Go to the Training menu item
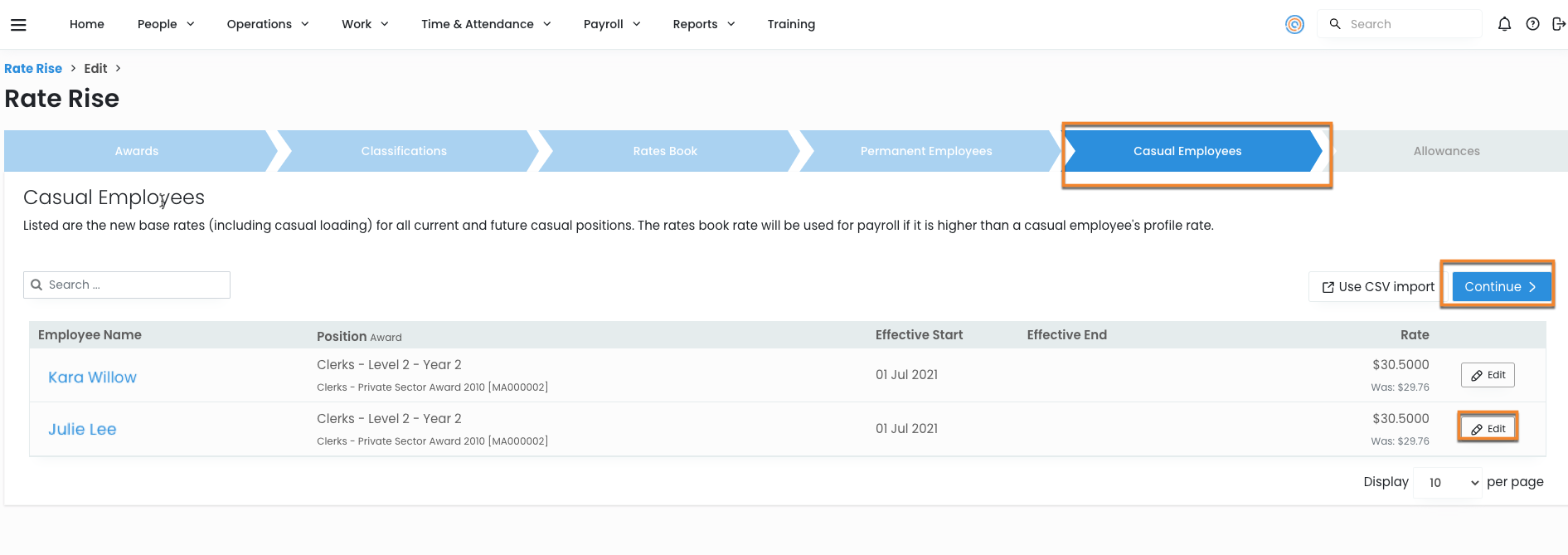The image size is (1568, 555). (x=791, y=24)
